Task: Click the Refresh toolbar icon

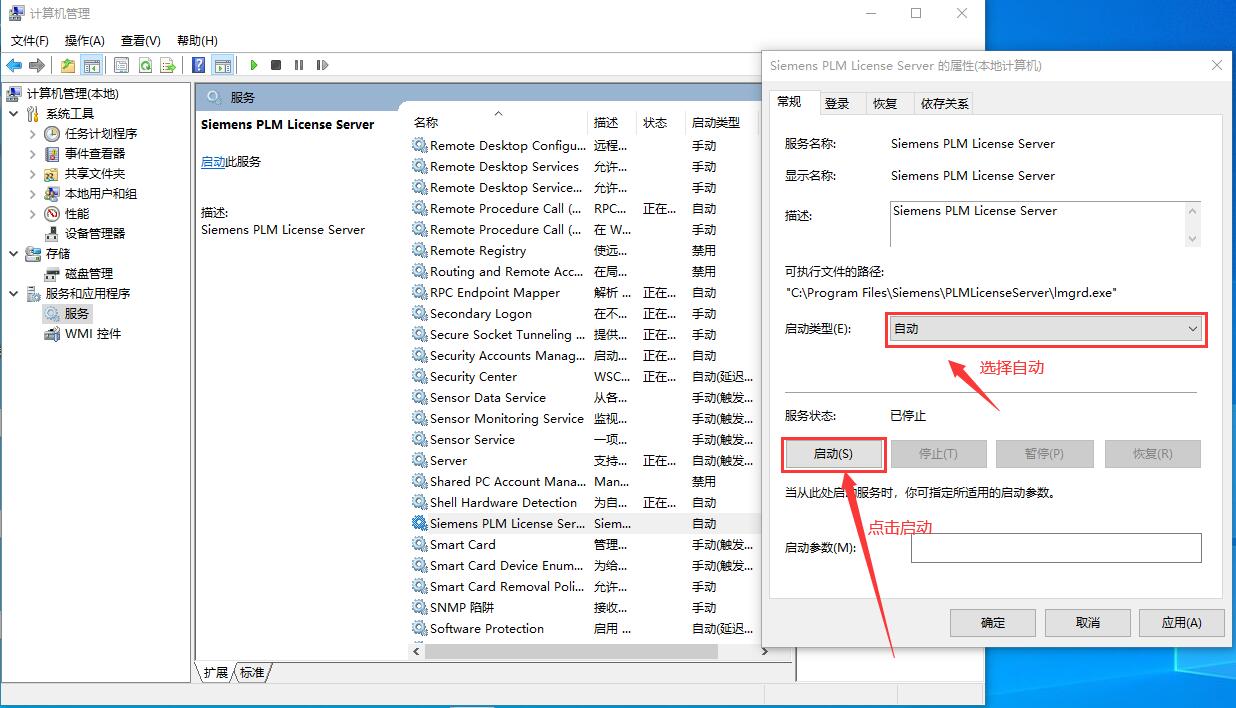Action: tap(145, 65)
